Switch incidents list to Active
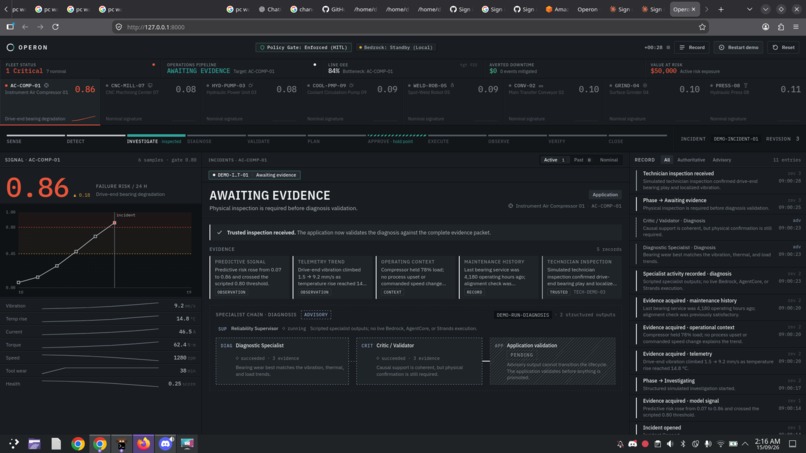Image resolution: width=806 pixels, height=453 pixels. (554, 160)
